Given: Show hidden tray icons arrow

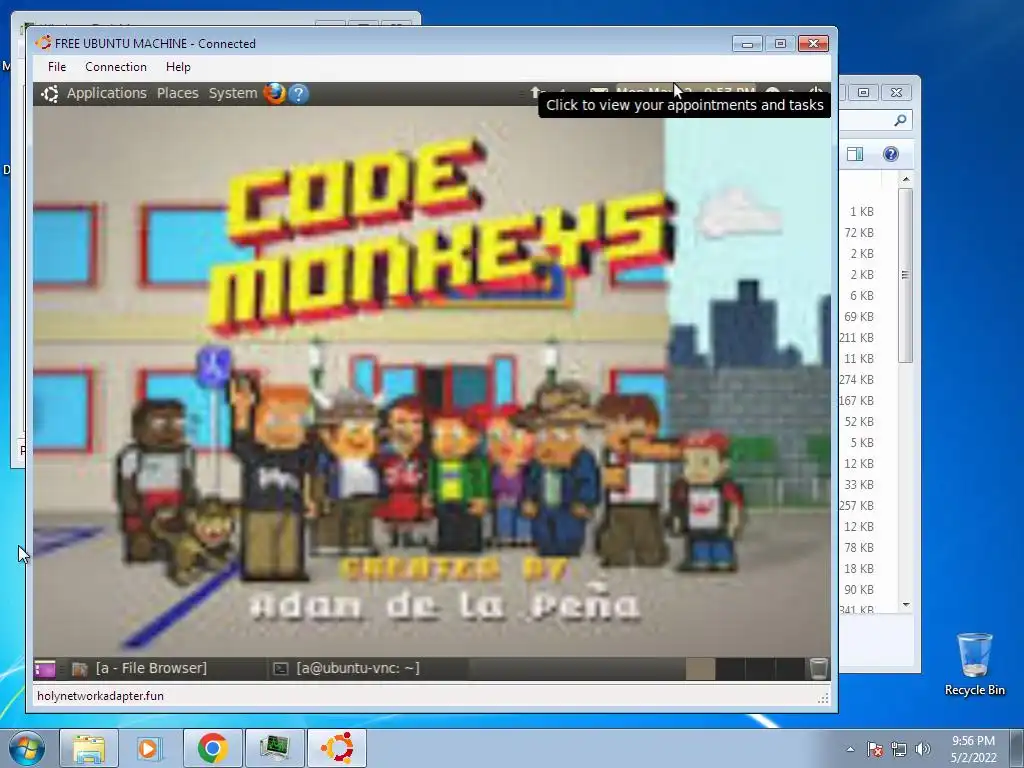Looking at the screenshot, I should pyautogui.click(x=850, y=749).
